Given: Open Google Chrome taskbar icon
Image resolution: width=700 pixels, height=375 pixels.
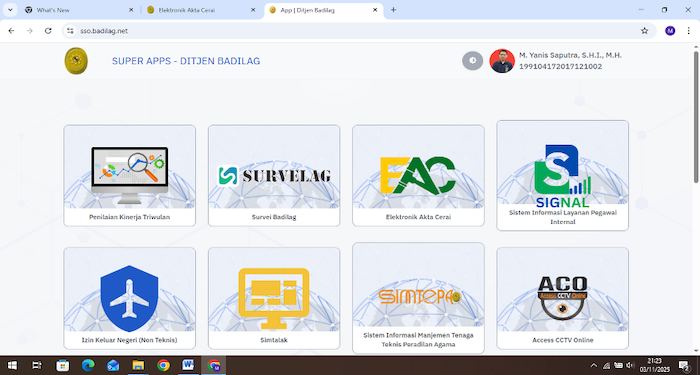Looking at the screenshot, I should (x=163, y=366).
